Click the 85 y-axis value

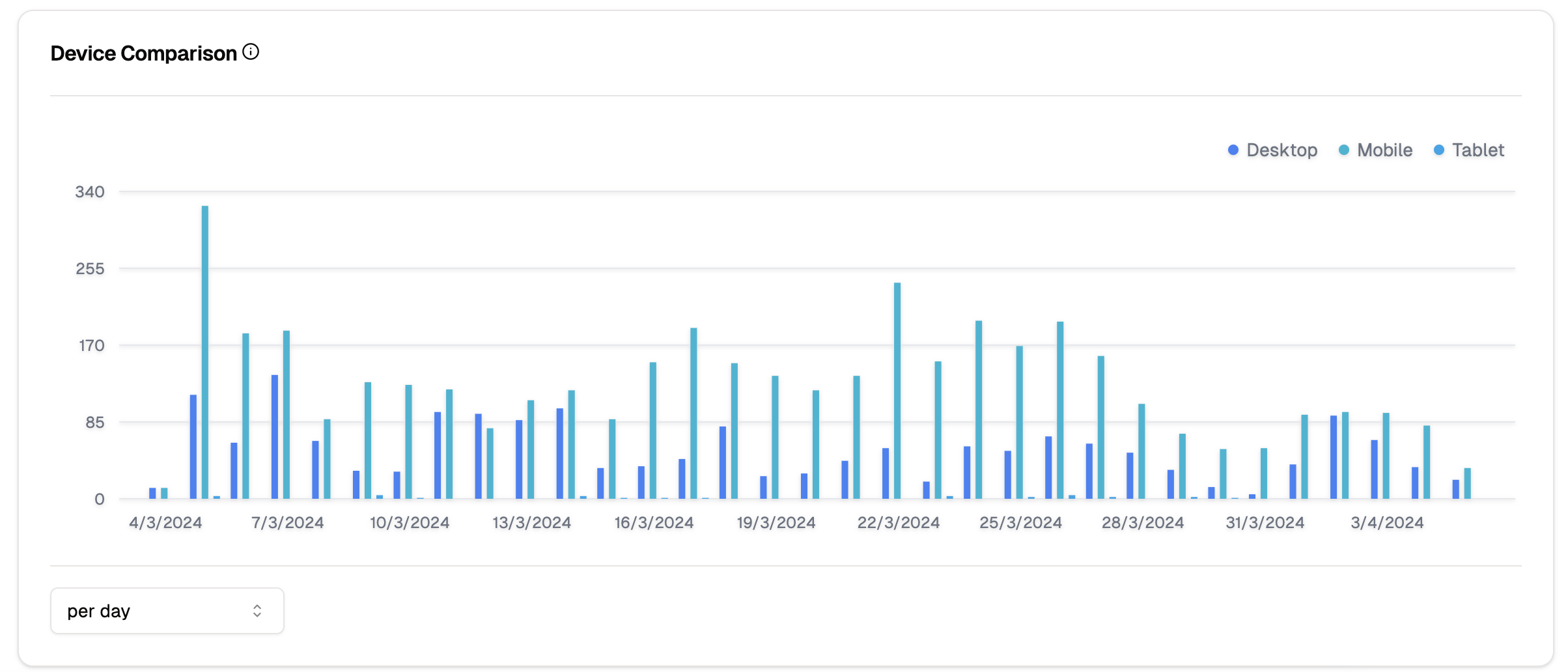click(95, 423)
